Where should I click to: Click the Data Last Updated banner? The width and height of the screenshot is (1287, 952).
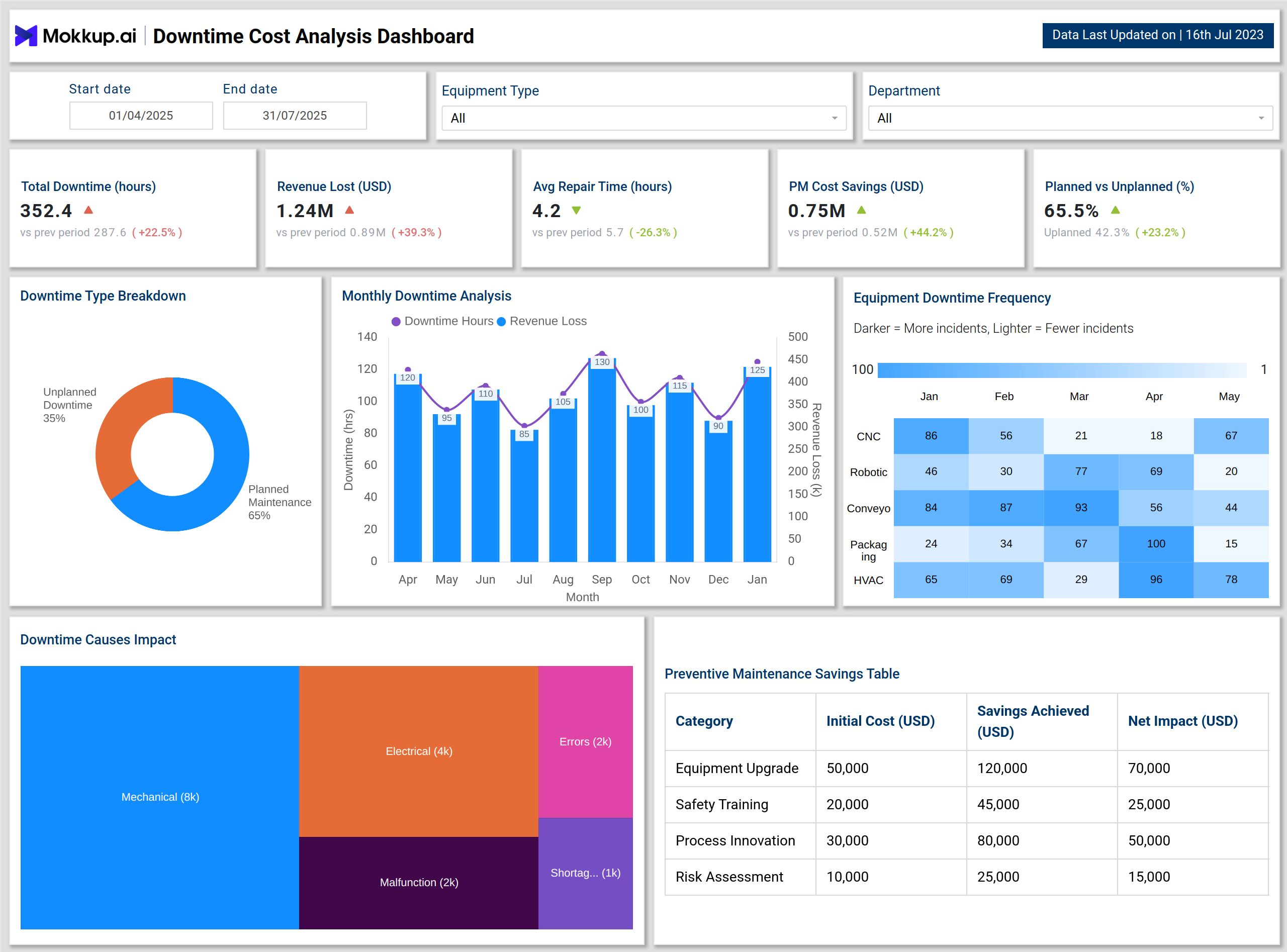click(1157, 35)
